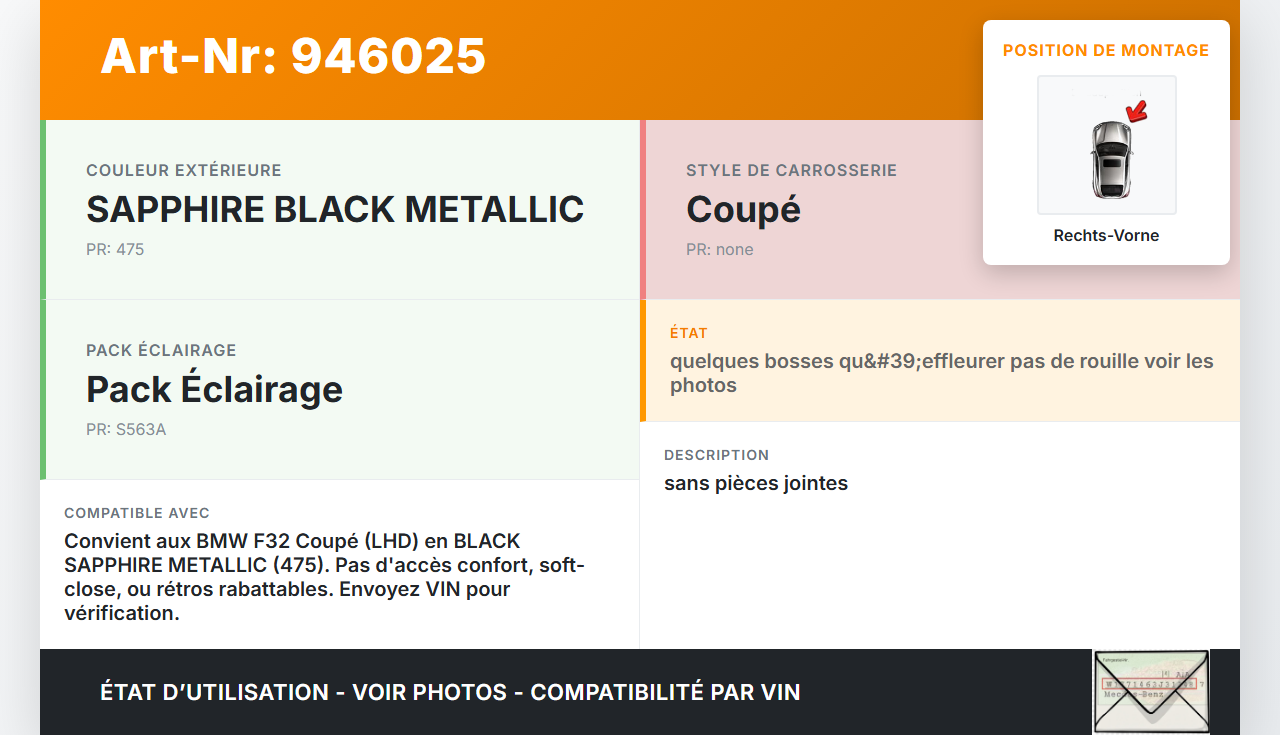Select the Art-Nr: 946025 heading
Screen dimensions: 1280x736
(x=293, y=56)
